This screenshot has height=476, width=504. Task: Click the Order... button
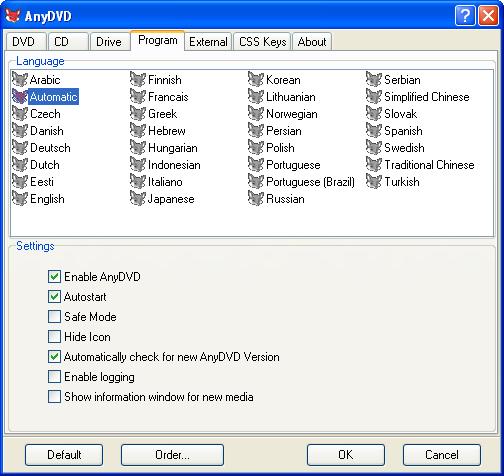coord(172,455)
